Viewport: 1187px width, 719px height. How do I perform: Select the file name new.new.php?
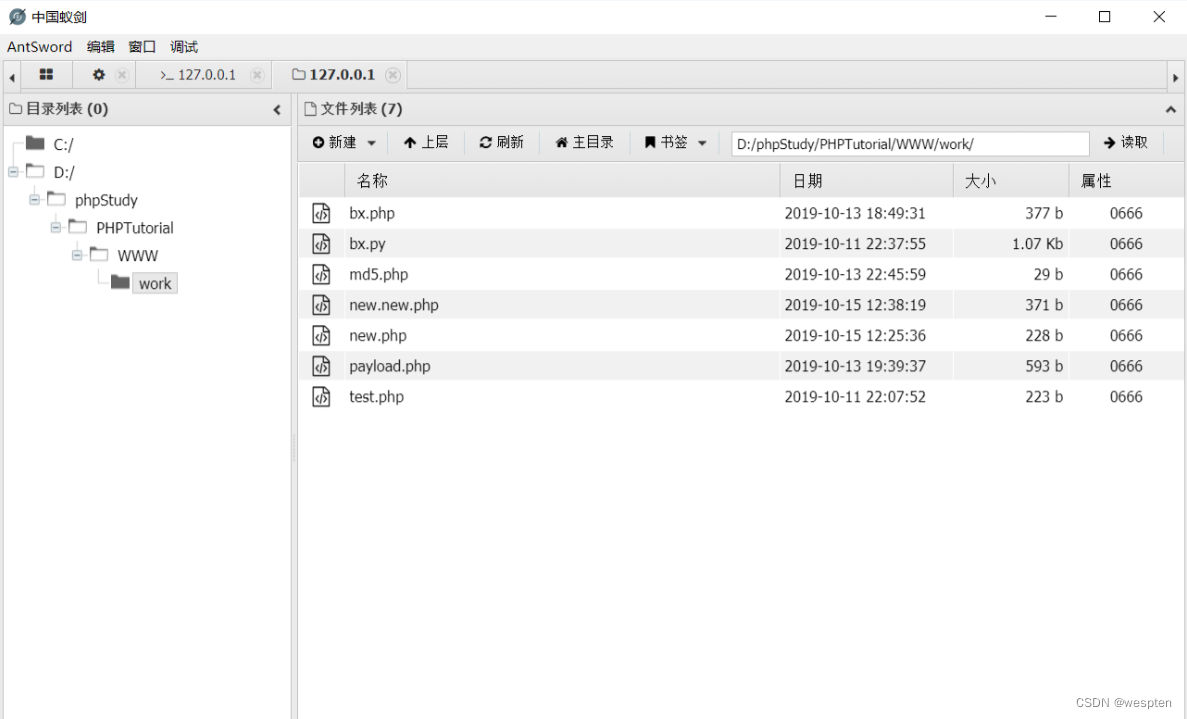(394, 305)
